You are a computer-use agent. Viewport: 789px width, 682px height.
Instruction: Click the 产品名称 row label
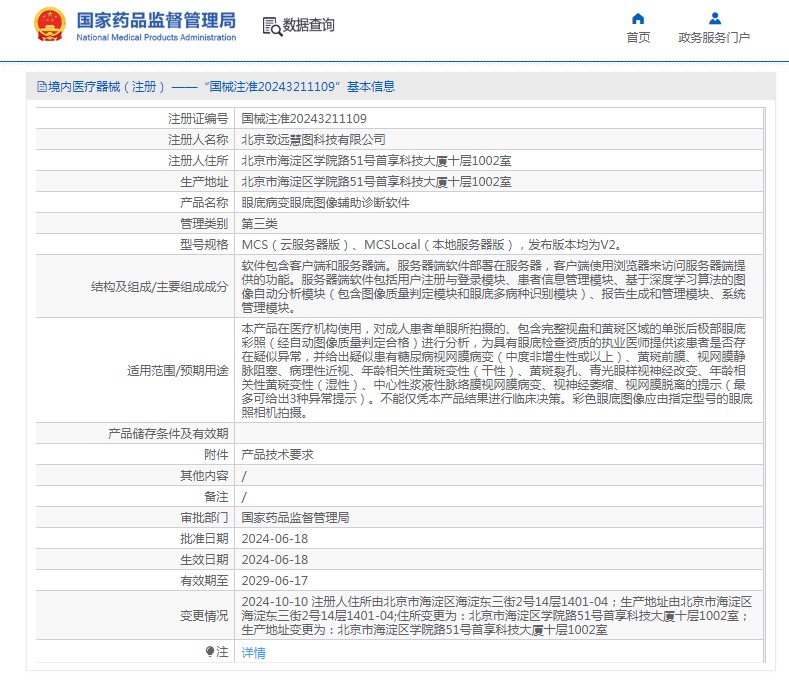click(204, 203)
